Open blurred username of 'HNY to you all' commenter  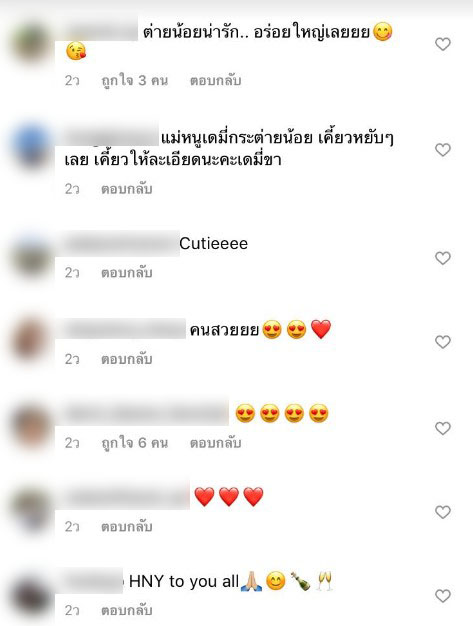(x=94, y=581)
